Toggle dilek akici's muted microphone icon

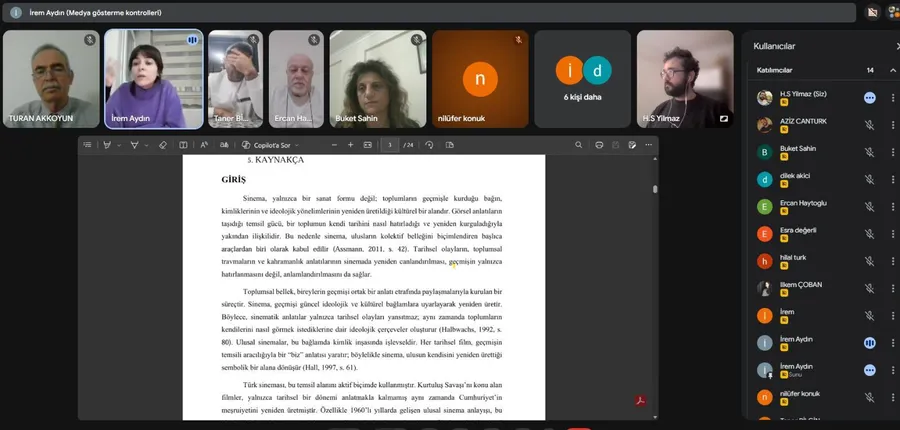[x=870, y=179]
